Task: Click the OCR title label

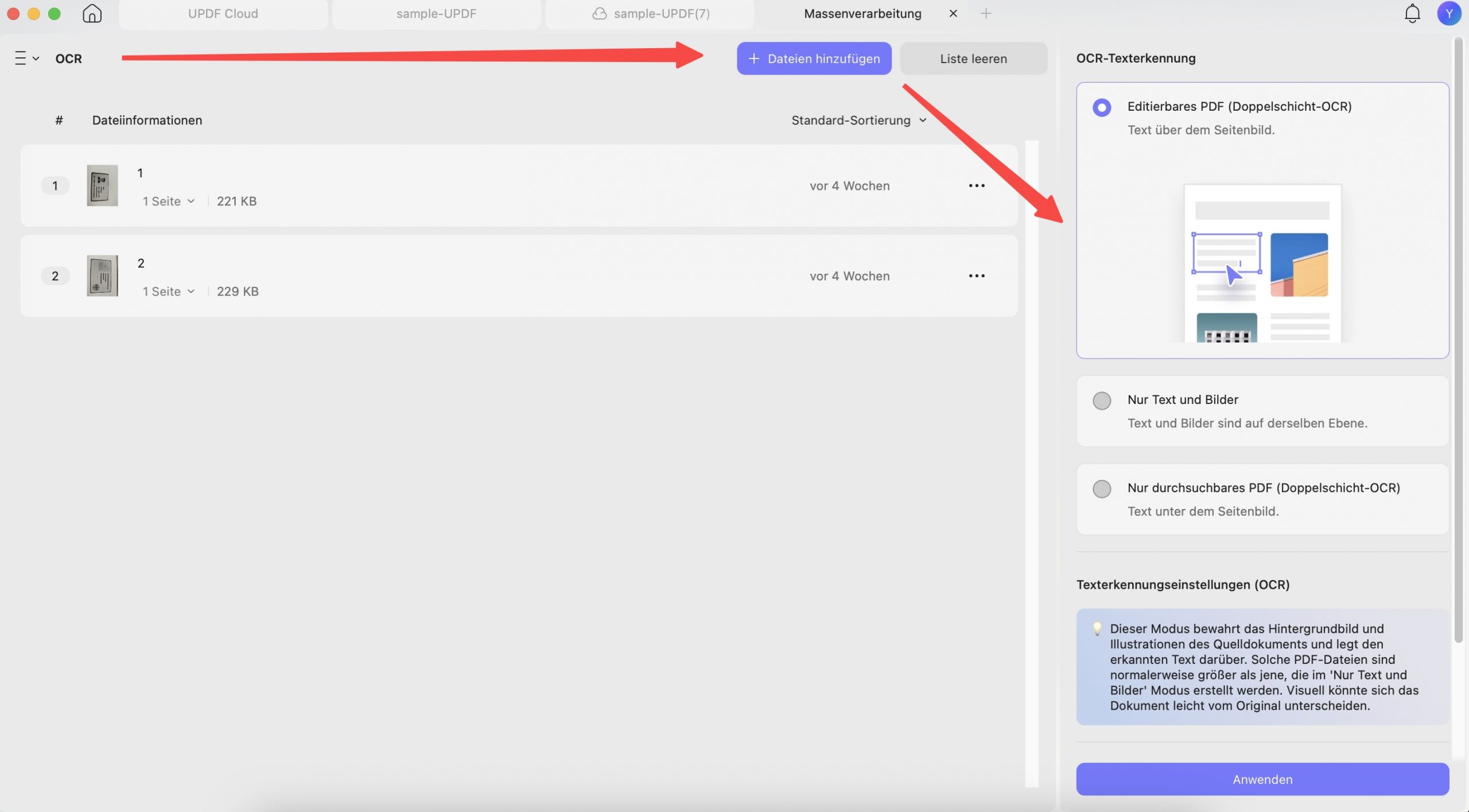Action: [68, 58]
